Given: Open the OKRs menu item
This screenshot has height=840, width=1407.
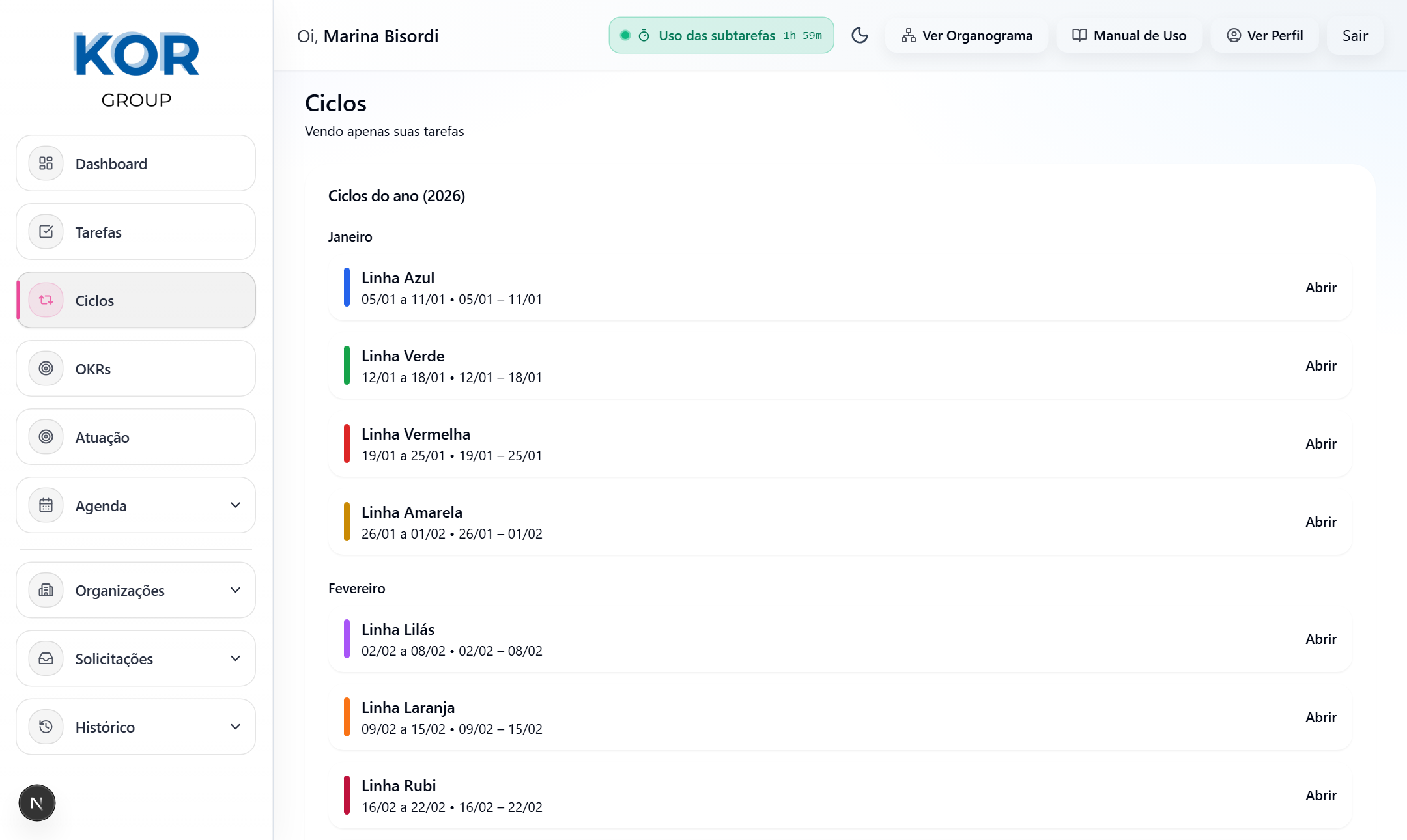Looking at the screenshot, I should click(x=135, y=369).
